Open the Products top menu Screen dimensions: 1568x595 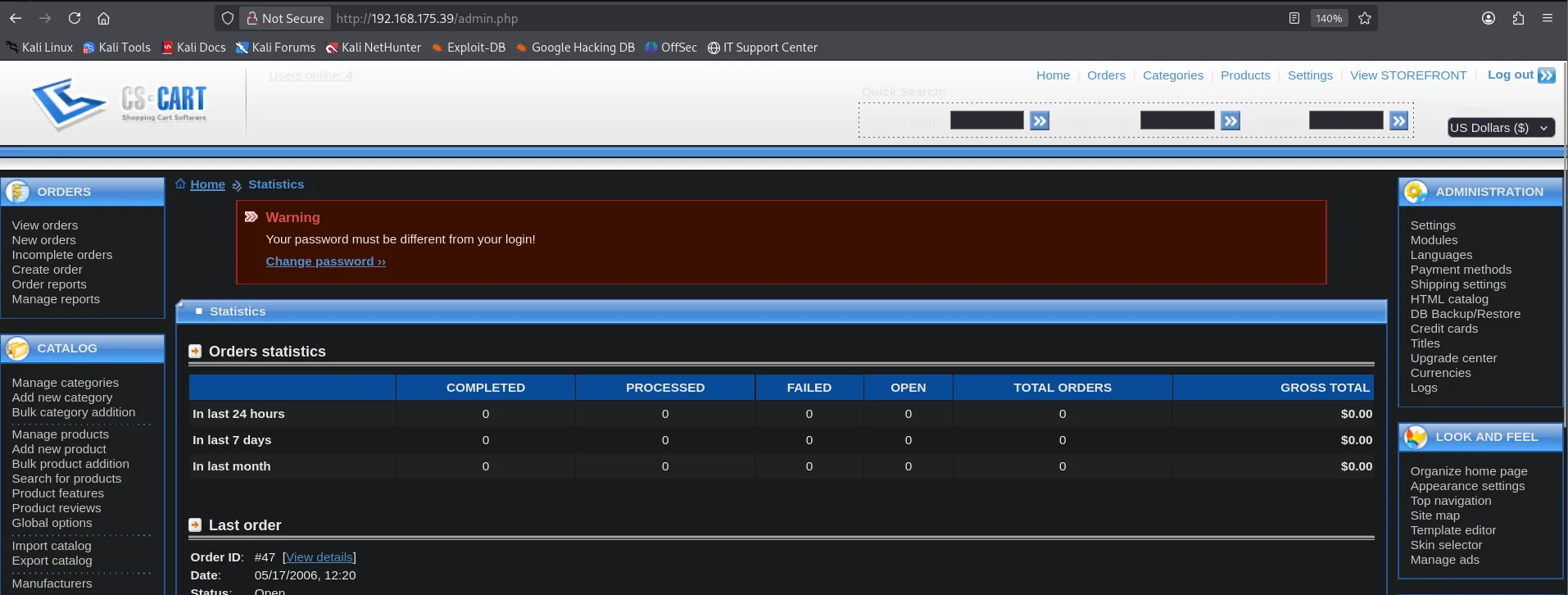(x=1245, y=75)
